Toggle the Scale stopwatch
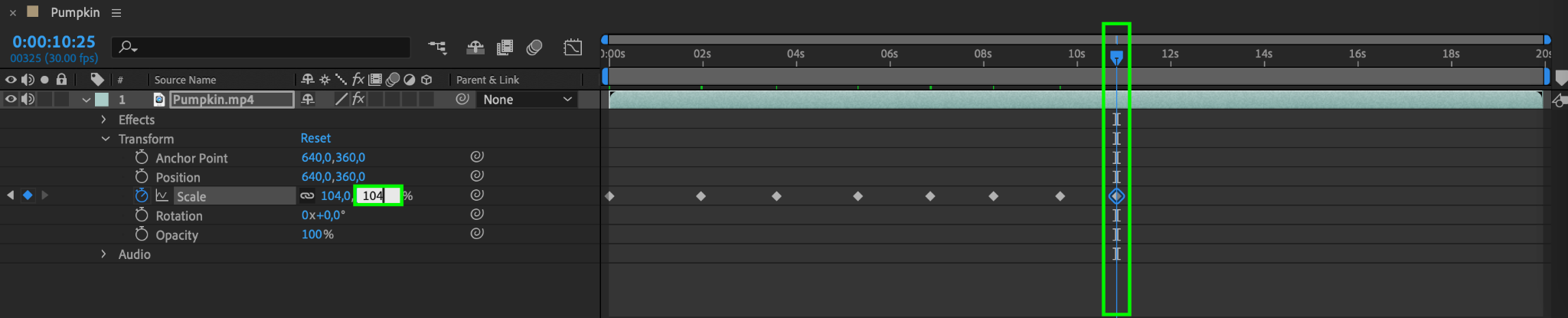Image resolution: width=1568 pixels, height=318 pixels. click(x=142, y=195)
